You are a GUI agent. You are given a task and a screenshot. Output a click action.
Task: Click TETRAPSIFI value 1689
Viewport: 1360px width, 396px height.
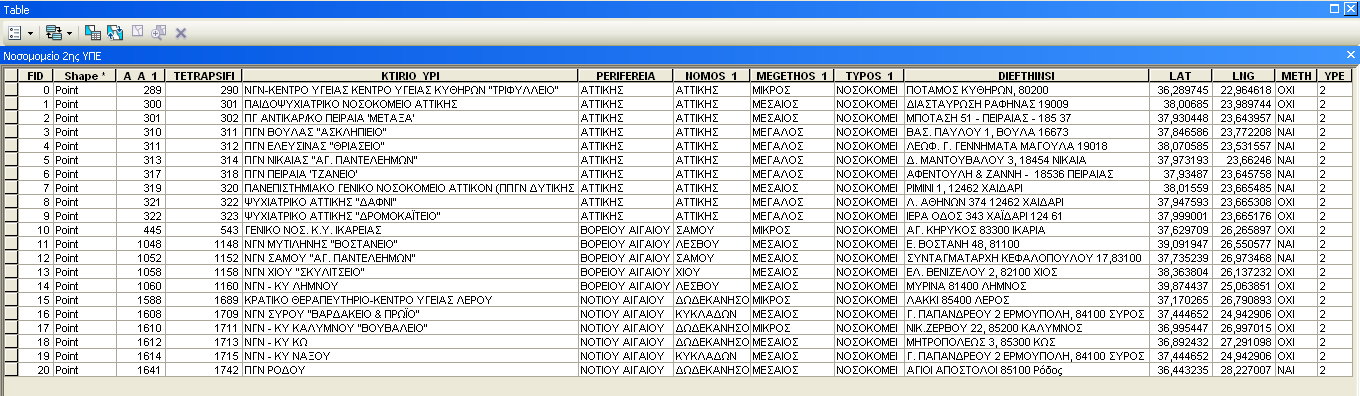203,300
